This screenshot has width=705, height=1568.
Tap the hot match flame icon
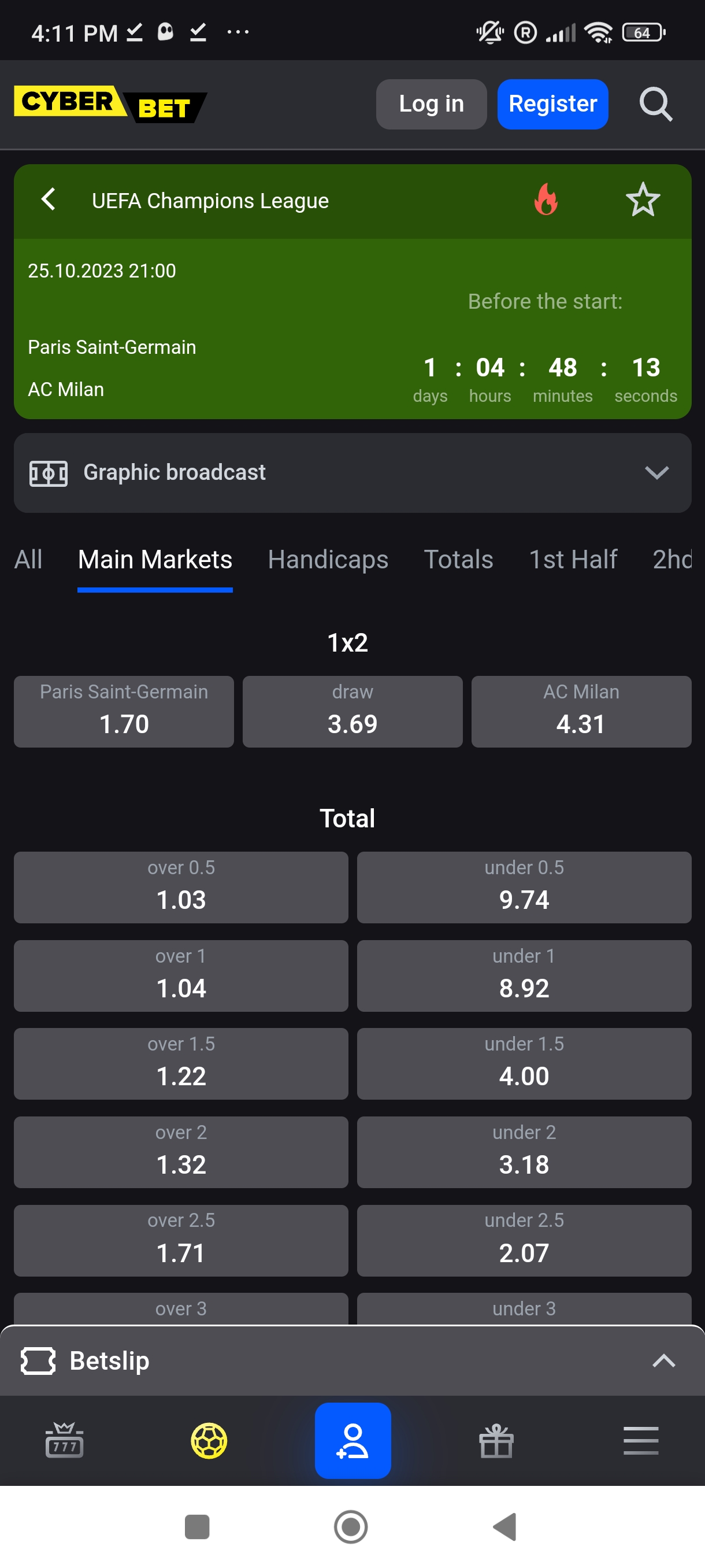click(546, 199)
